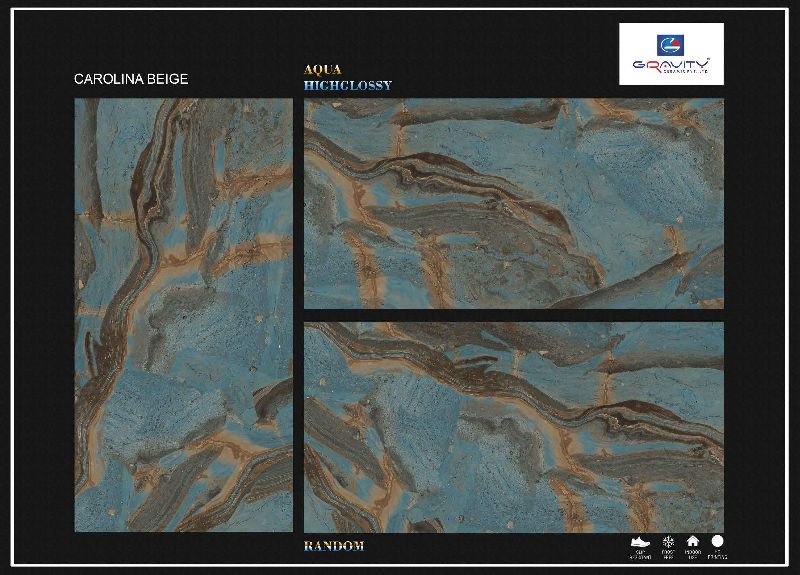Click the blue Gravity emblem in logo

point(669,43)
